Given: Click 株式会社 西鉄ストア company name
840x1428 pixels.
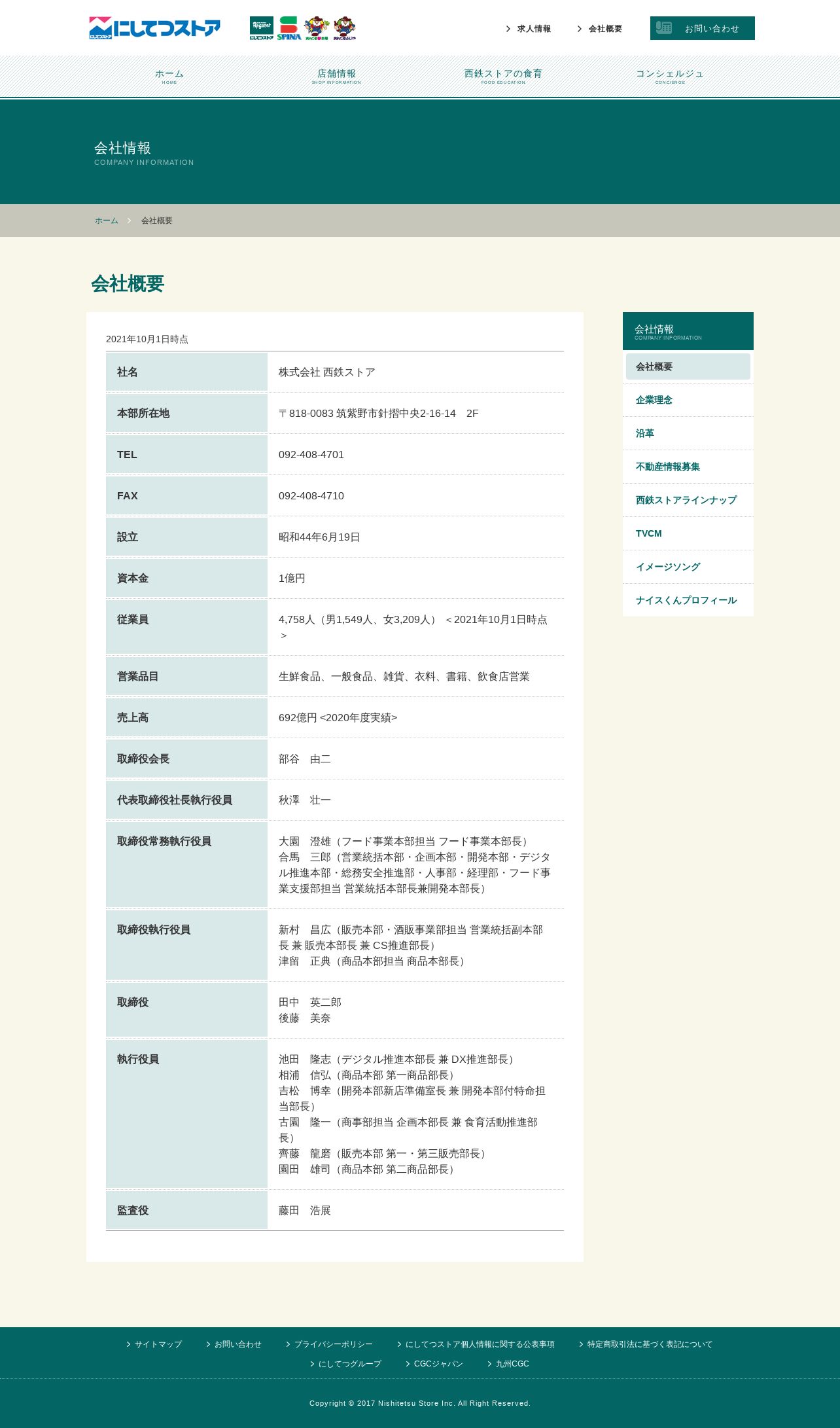Looking at the screenshot, I should (x=327, y=372).
